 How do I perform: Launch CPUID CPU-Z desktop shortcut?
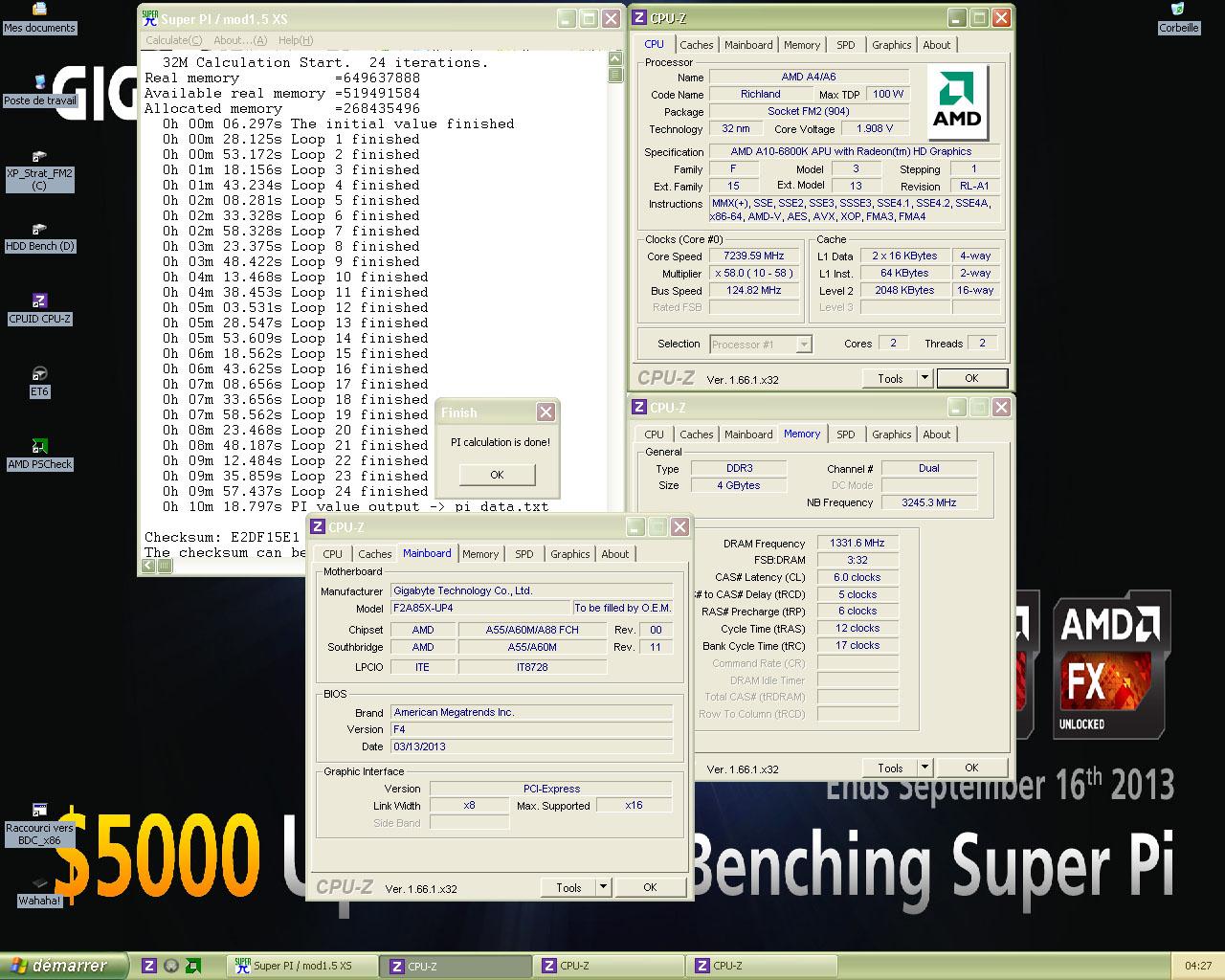click(x=39, y=309)
